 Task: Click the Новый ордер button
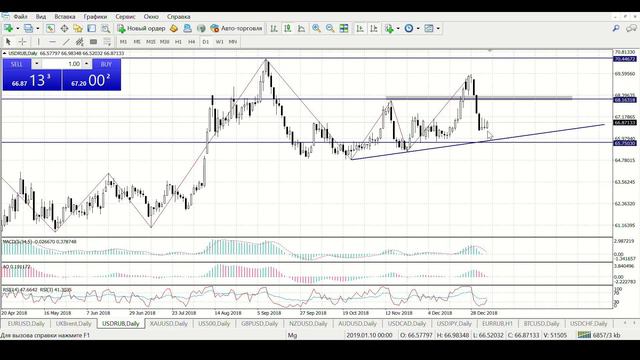[141, 28]
